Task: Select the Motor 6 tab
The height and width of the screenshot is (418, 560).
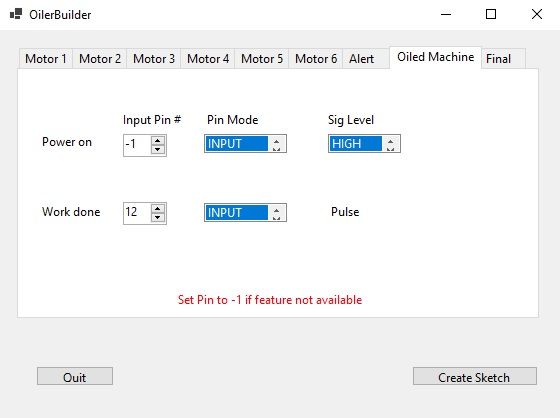Action: [316, 59]
